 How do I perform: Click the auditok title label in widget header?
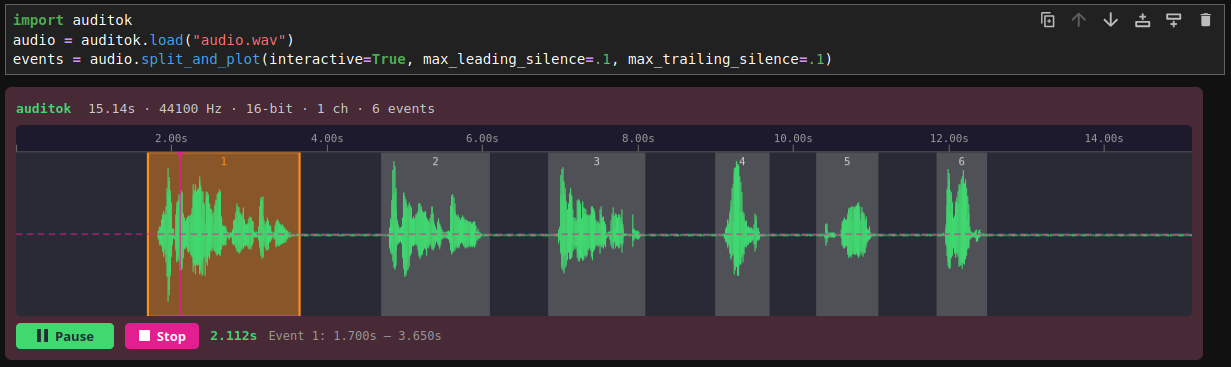click(43, 108)
